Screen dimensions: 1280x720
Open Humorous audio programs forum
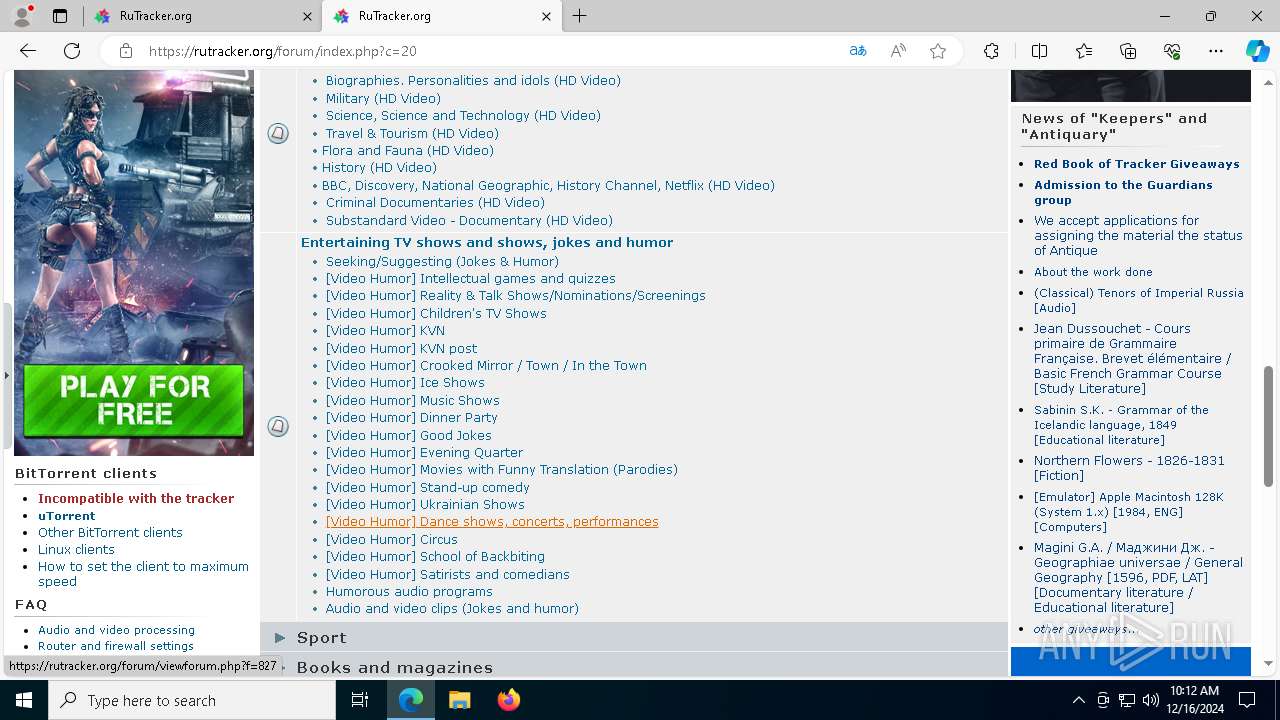point(409,591)
